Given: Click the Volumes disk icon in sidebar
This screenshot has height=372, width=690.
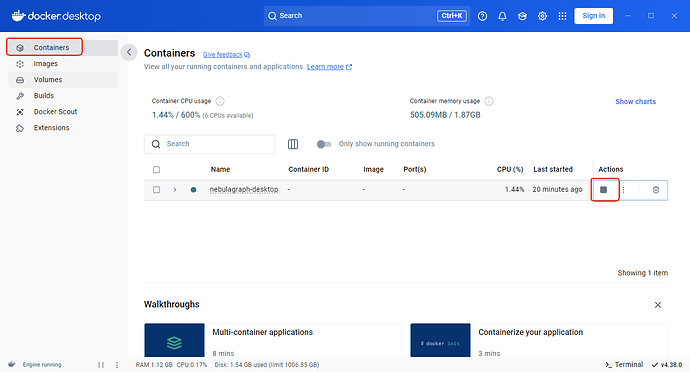Looking at the screenshot, I should point(20,80).
